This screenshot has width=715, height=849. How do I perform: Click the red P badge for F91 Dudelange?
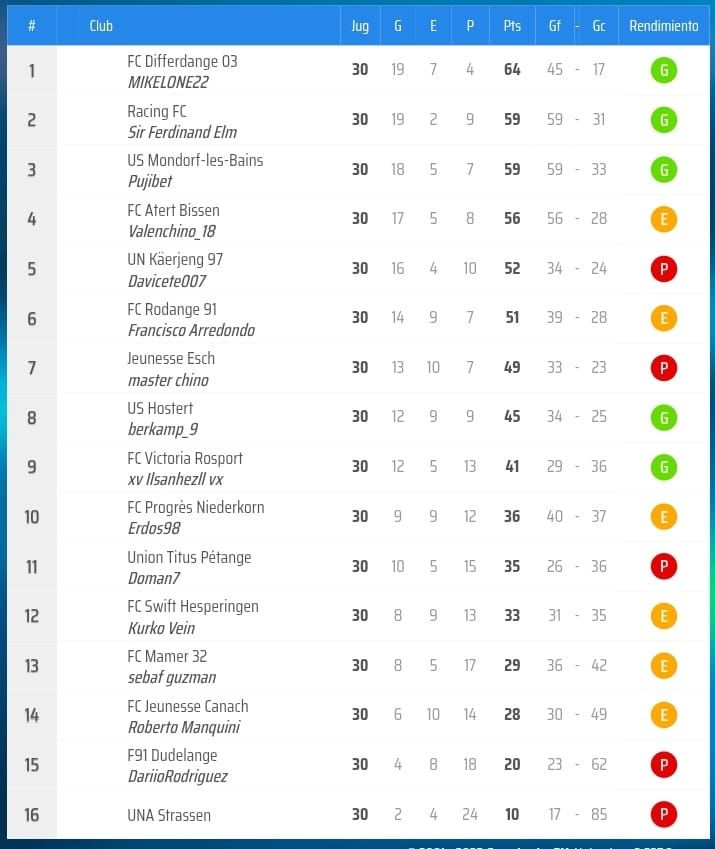[x=663, y=765]
